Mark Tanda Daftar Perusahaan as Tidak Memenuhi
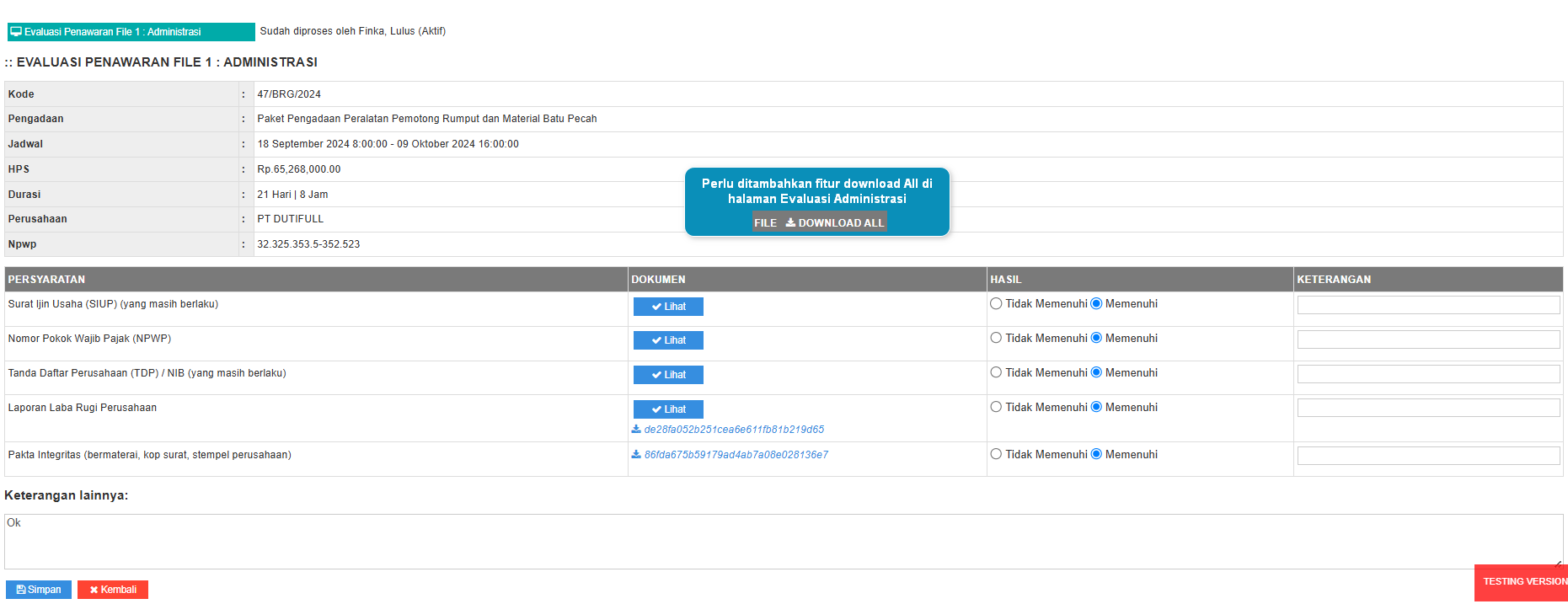 pos(996,373)
